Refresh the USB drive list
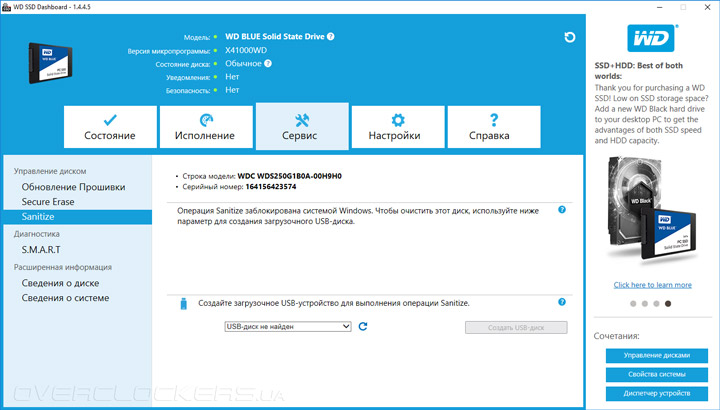The image size is (720, 410). [363, 326]
